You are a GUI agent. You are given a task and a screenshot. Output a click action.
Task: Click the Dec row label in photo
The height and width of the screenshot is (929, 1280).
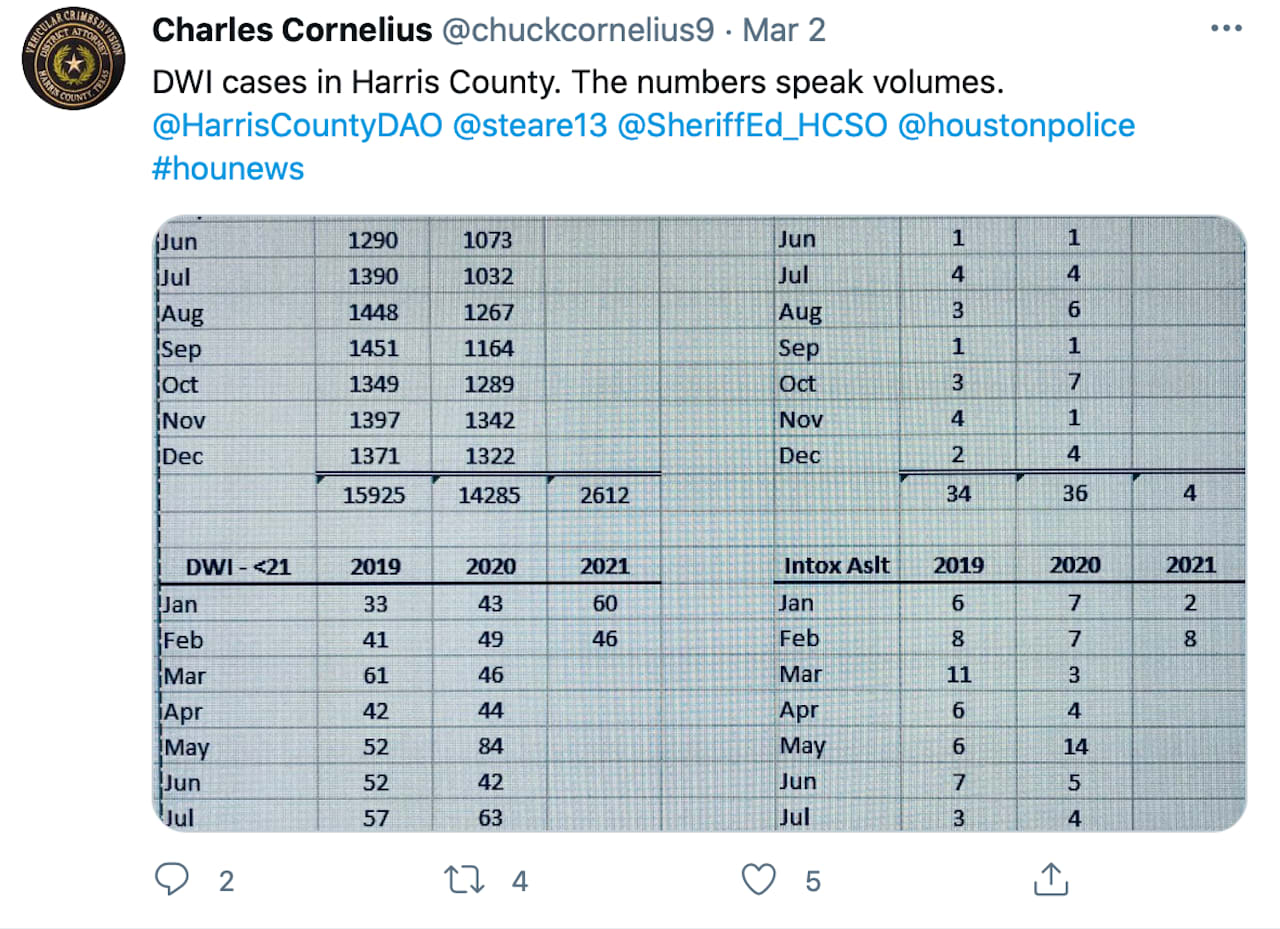182,456
